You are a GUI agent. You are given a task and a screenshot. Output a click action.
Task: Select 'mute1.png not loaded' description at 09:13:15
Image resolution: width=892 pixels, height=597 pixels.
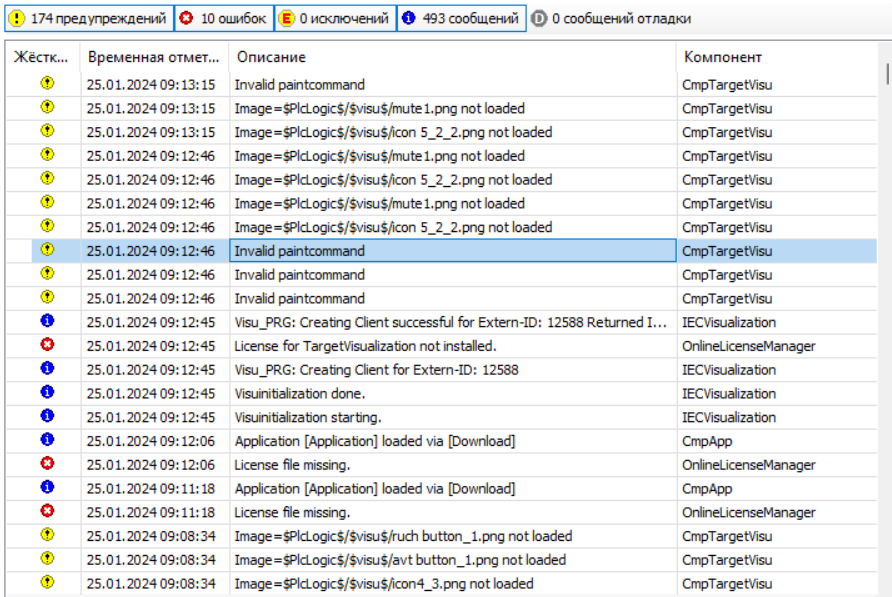379,109
